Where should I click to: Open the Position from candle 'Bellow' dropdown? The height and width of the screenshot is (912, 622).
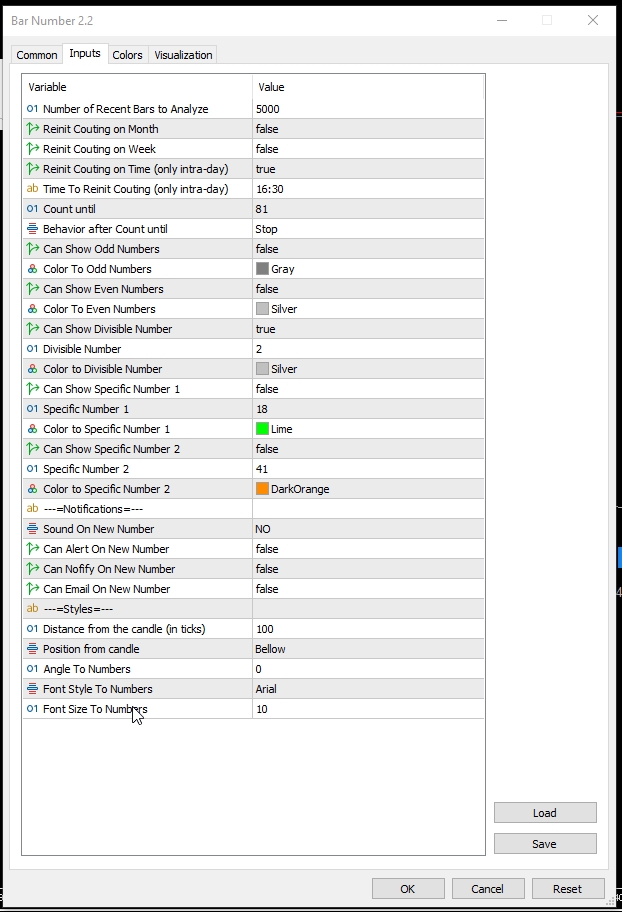tap(367, 649)
